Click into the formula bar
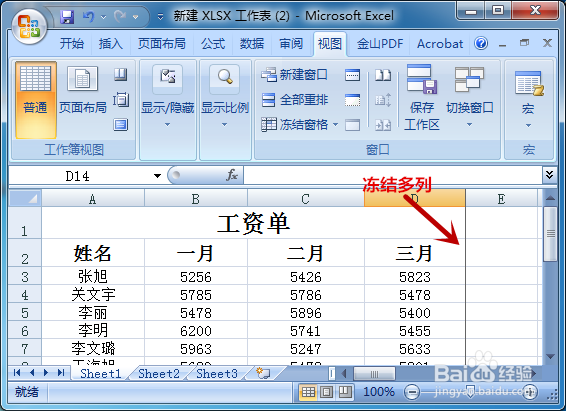The image size is (566, 411). (x=392, y=175)
